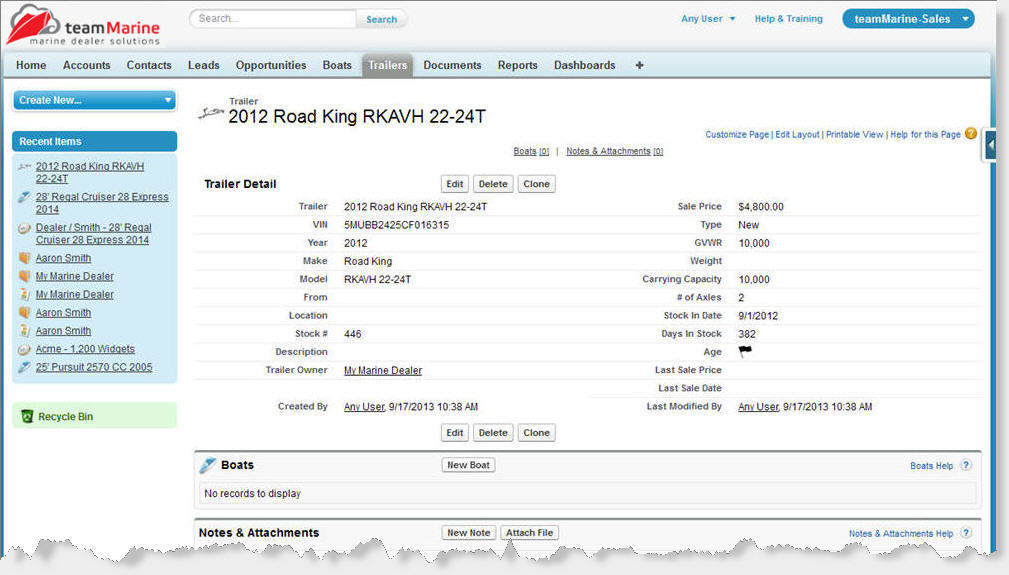1009x575 pixels.
Task: Open the teamMarine-Sales app menu
Action: click(x=908, y=19)
